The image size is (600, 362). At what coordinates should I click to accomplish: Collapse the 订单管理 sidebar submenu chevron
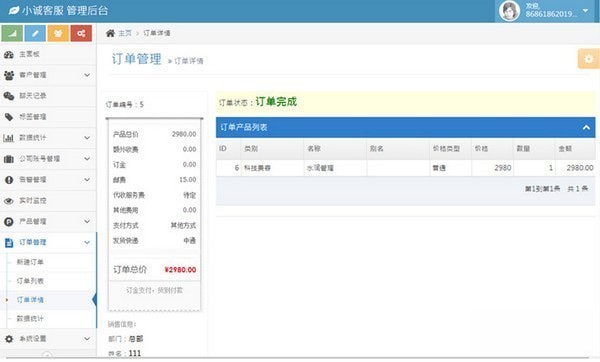[x=87, y=243]
